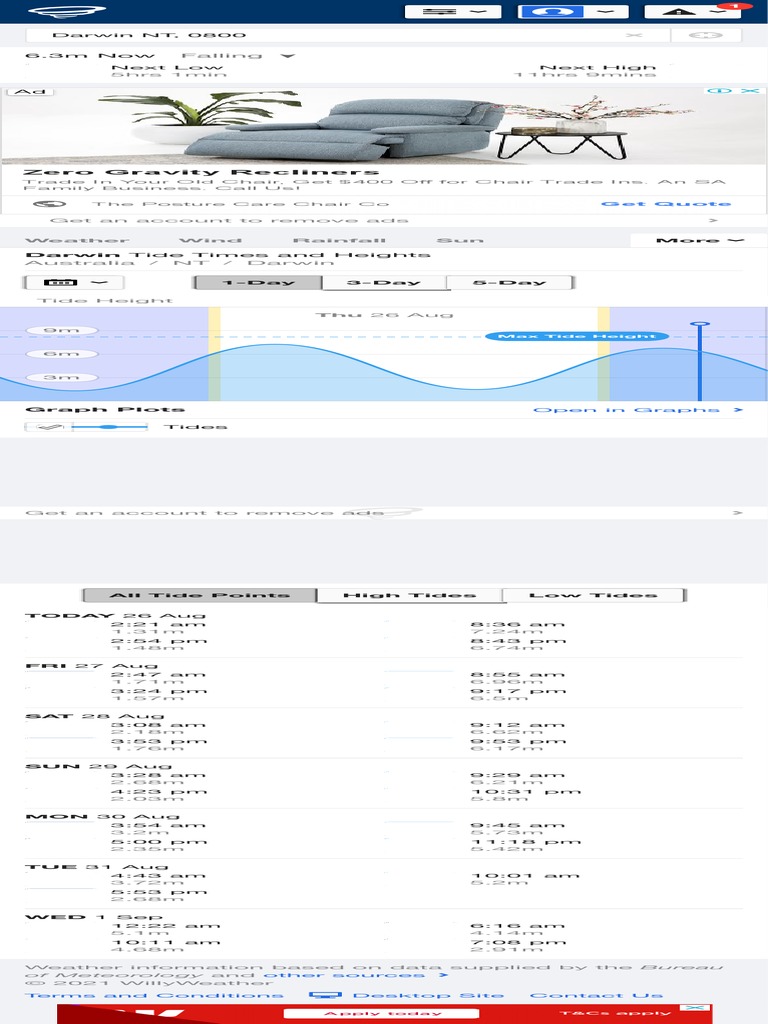768x1024 pixels.
Task: Select the Low Tides filter
Action: (x=593, y=595)
